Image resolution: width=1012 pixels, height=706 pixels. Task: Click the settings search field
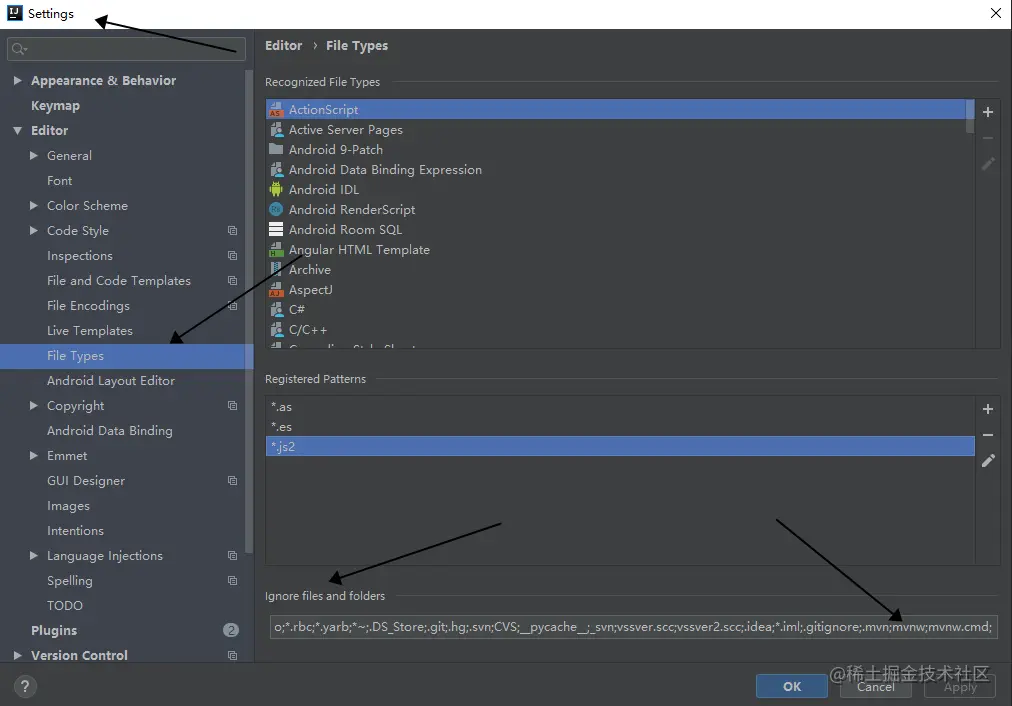pos(126,49)
